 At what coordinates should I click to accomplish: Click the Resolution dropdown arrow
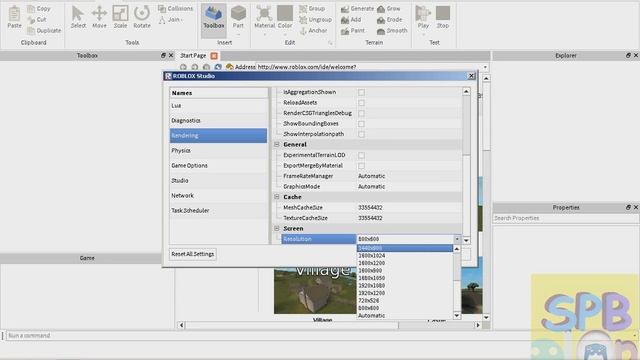pyautogui.click(x=457, y=239)
